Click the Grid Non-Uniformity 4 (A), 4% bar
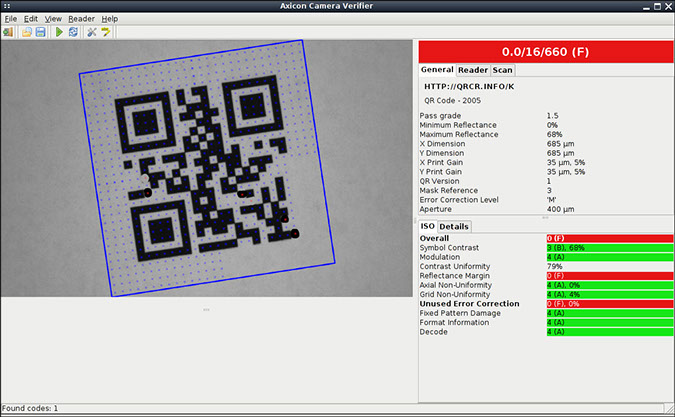The image size is (675, 417). click(610, 295)
